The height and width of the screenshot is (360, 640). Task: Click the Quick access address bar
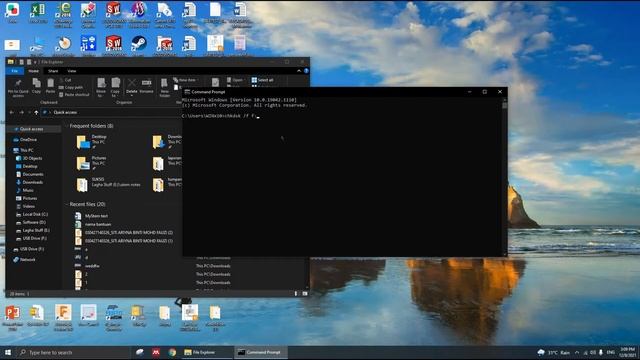(112, 112)
